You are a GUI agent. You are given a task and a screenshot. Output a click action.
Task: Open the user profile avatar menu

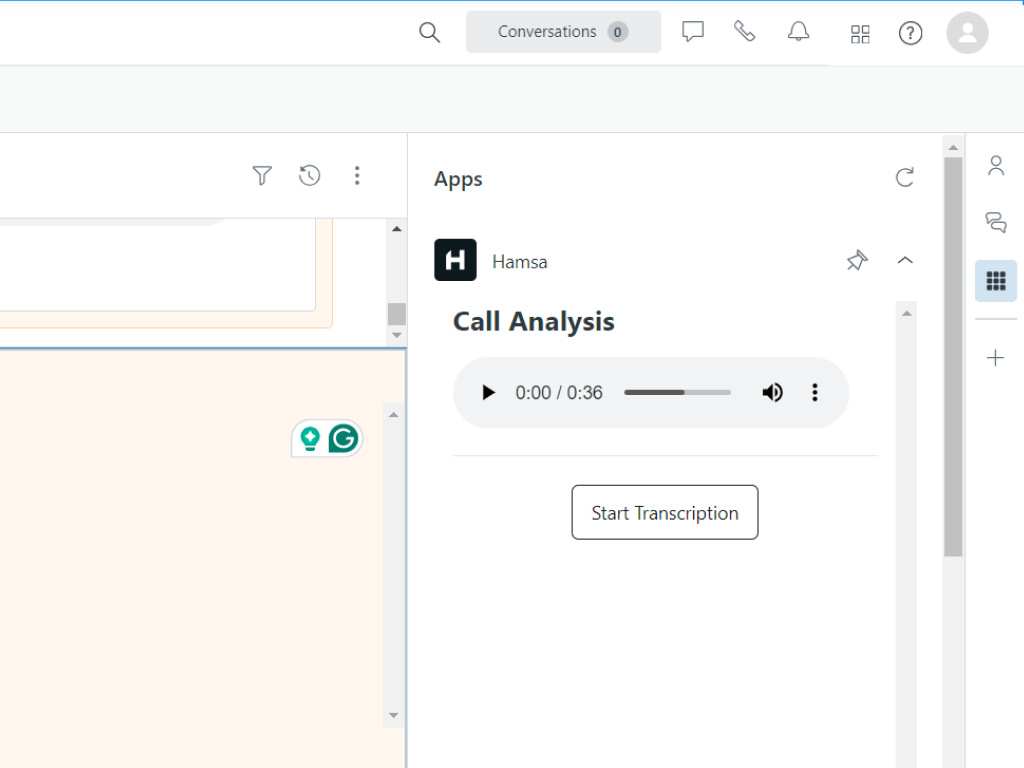point(967,33)
